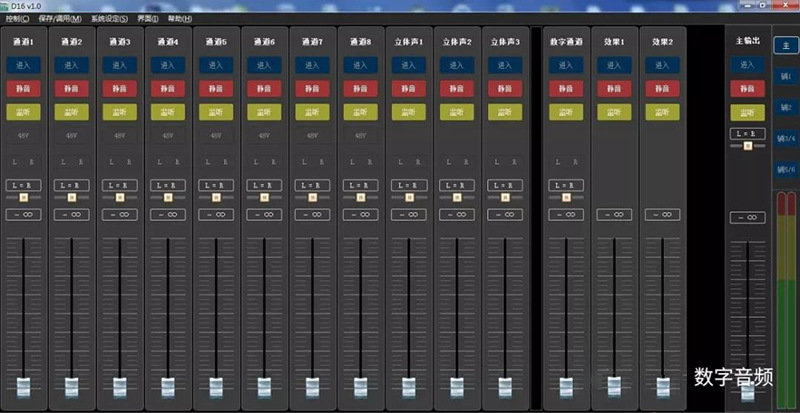Toggle 48V phantom power on 通道5
Viewport: 800px width, 413px height.
pos(216,136)
